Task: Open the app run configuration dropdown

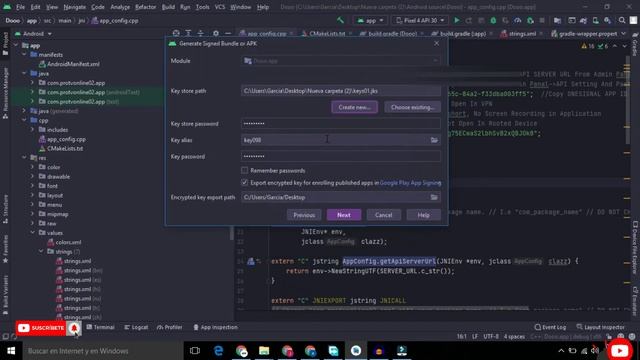Action: [x=370, y=20]
